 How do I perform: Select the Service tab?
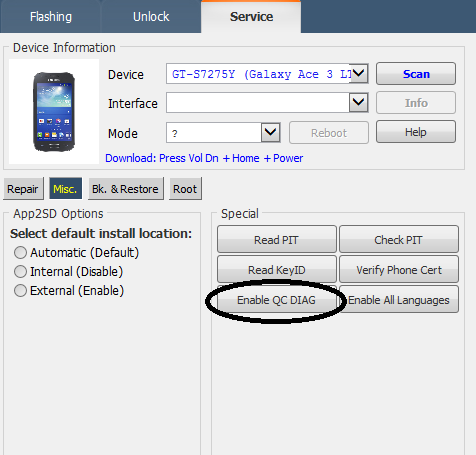point(251,17)
